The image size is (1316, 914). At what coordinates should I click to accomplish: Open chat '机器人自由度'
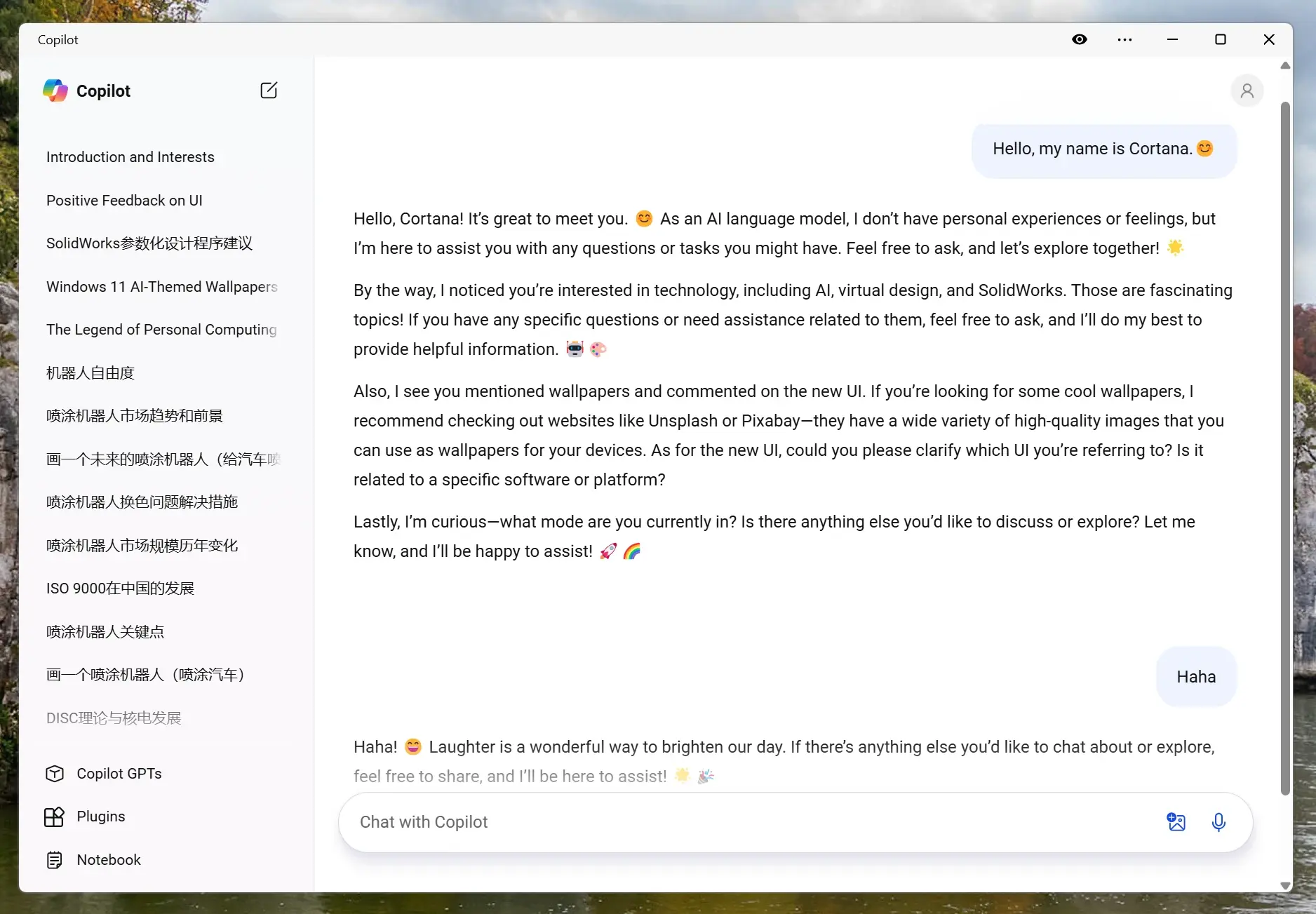coord(90,373)
